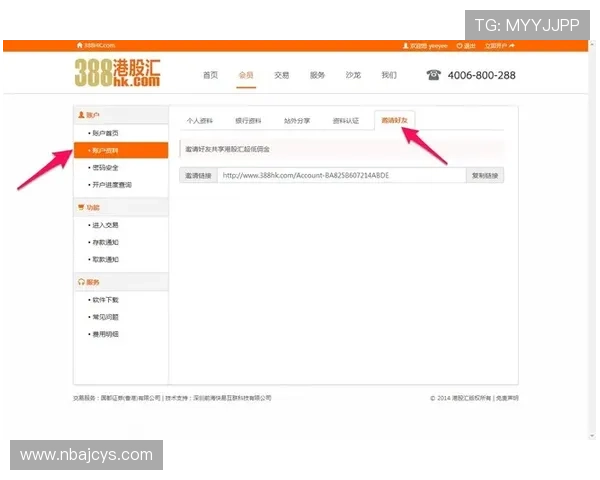Open 软件下载 in the sidebar
The height and width of the screenshot is (480, 600).
click(105, 300)
